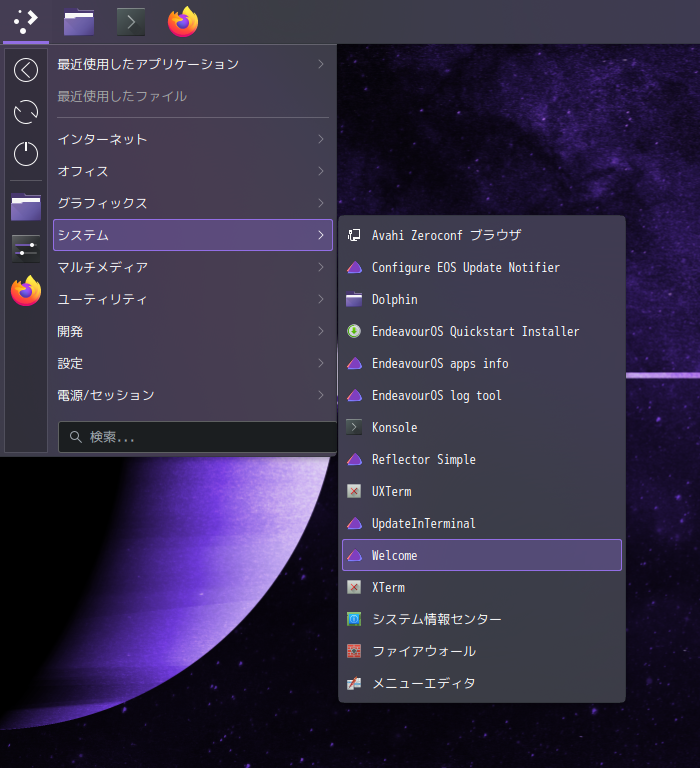This screenshot has height=768, width=700.
Task: Click the XTerm icon
Action: click(354, 587)
